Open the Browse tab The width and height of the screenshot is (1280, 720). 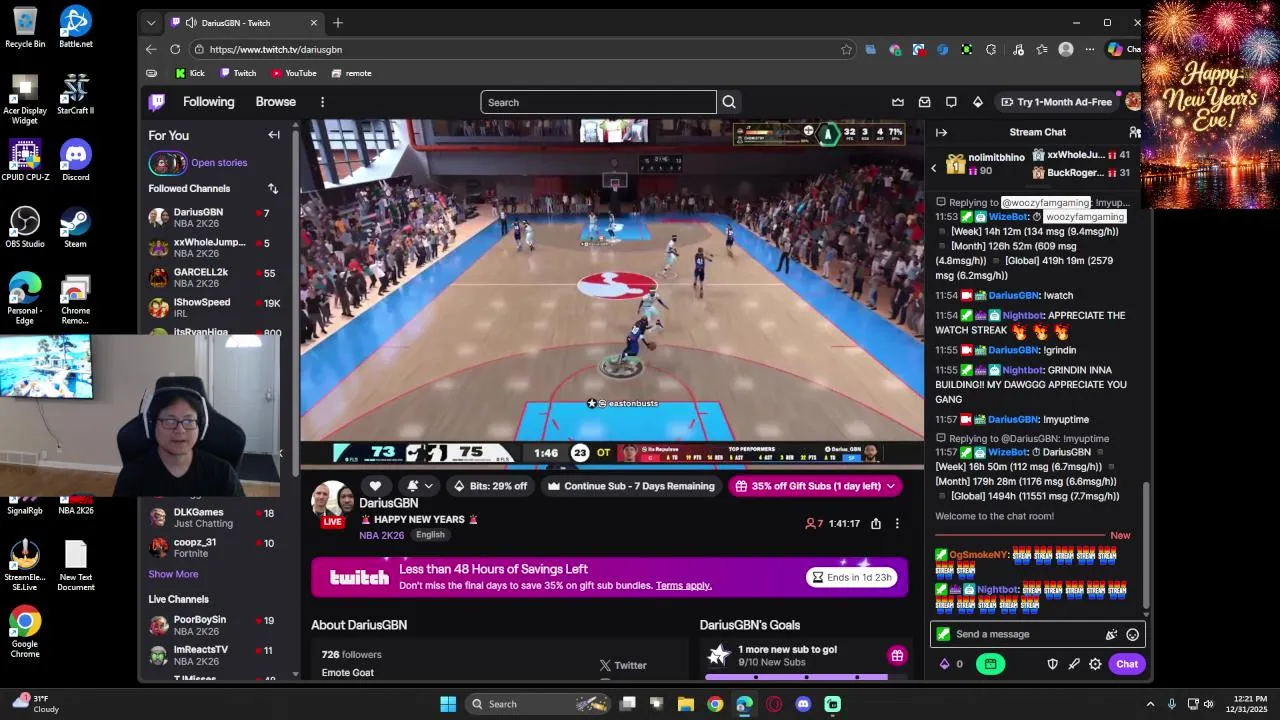[275, 102]
